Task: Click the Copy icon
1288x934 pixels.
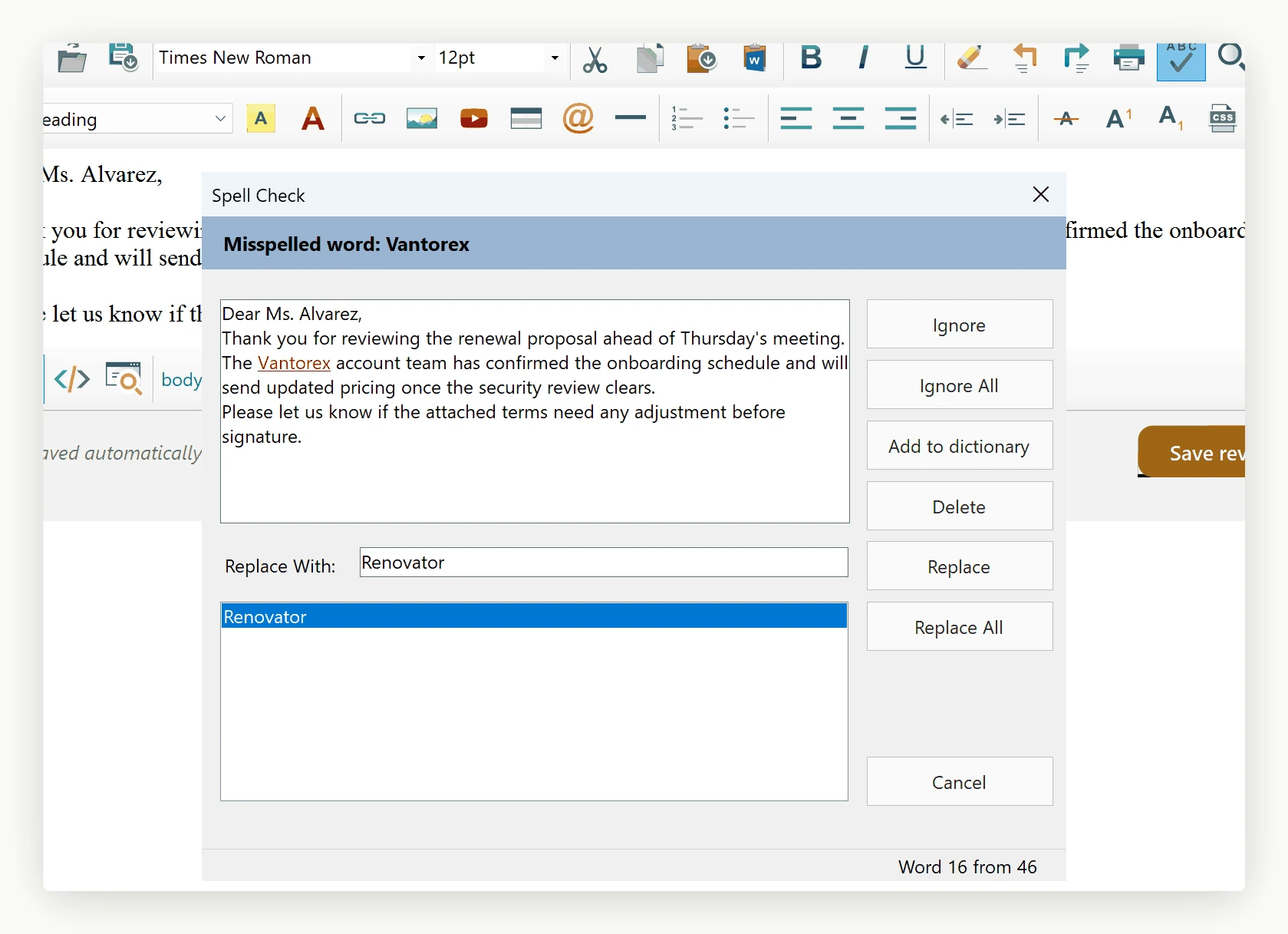Action: (650, 59)
